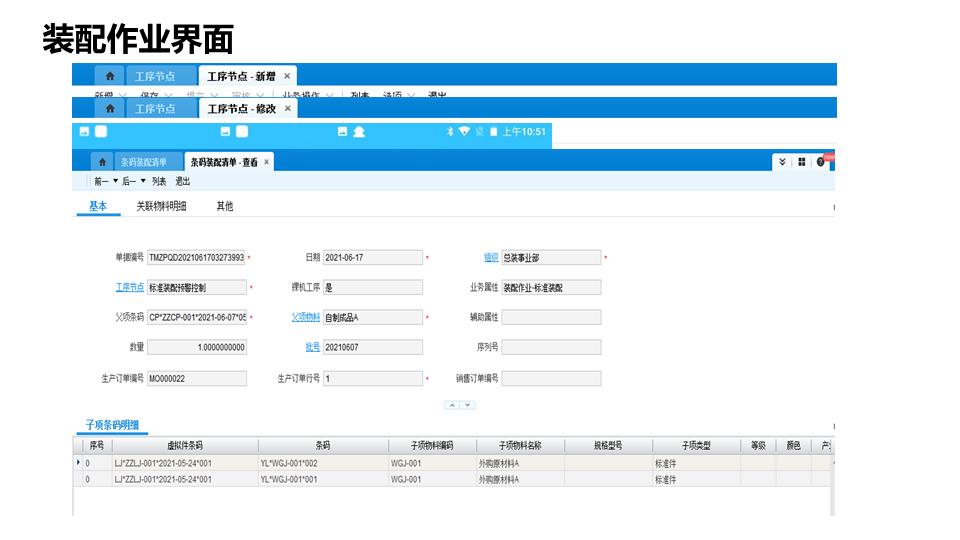The width and height of the screenshot is (960, 540).
Task: Collapse form using the up-chevron button
Action: (x=452, y=405)
